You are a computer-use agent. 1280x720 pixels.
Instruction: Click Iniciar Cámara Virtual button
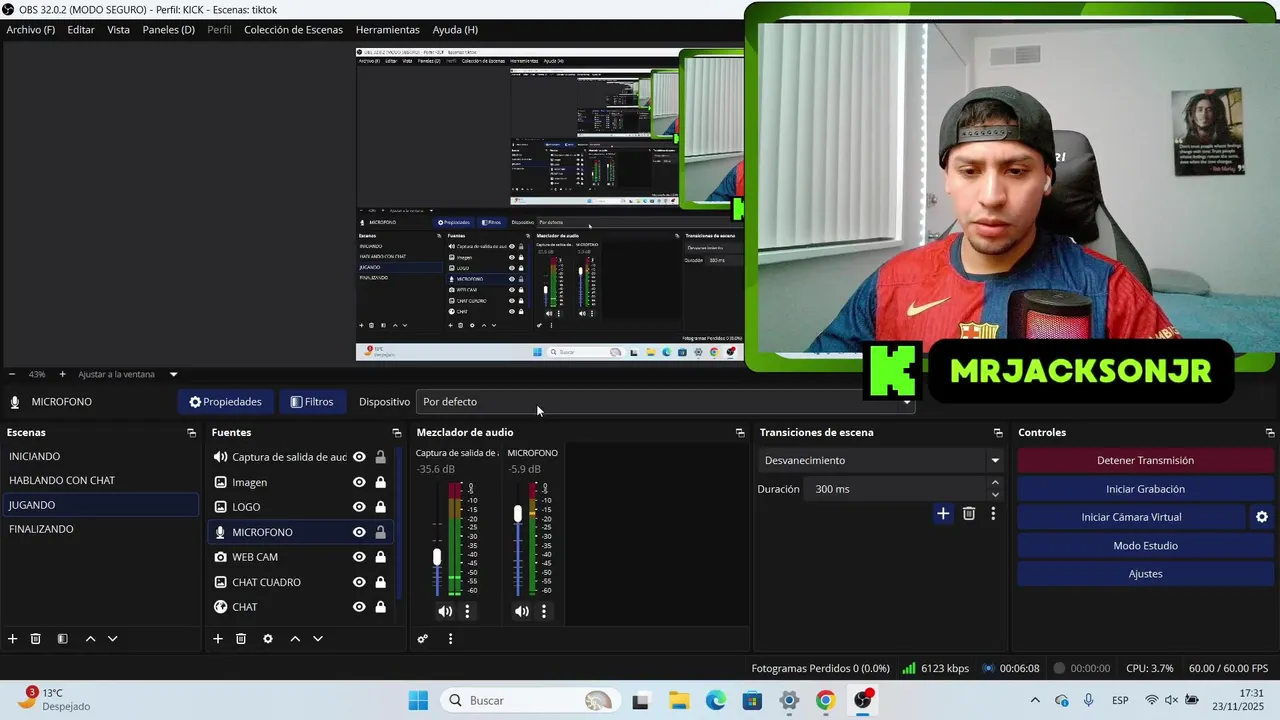tap(1131, 517)
